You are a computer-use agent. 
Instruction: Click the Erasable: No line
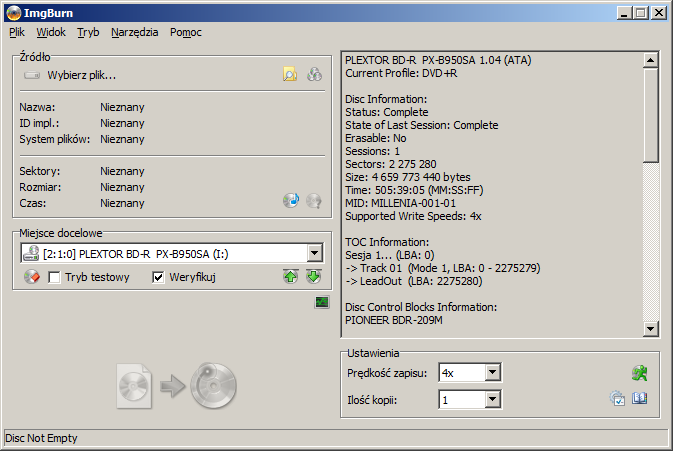tap(376, 138)
